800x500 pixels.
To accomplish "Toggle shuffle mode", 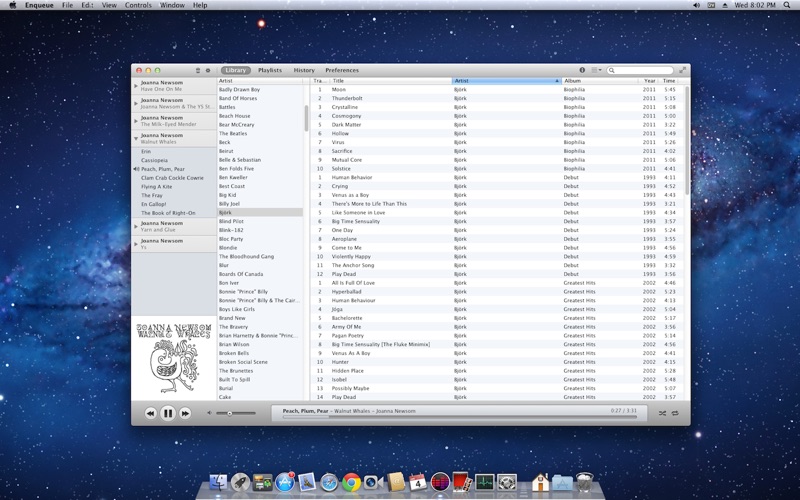I will tap(662, 413).
